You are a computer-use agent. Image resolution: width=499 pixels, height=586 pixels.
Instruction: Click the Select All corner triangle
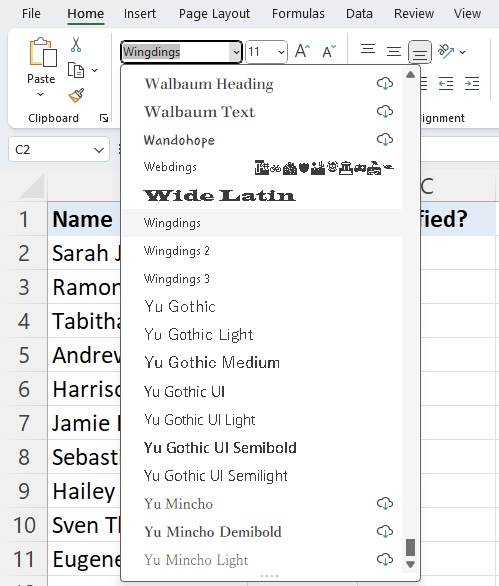(33, 186)
